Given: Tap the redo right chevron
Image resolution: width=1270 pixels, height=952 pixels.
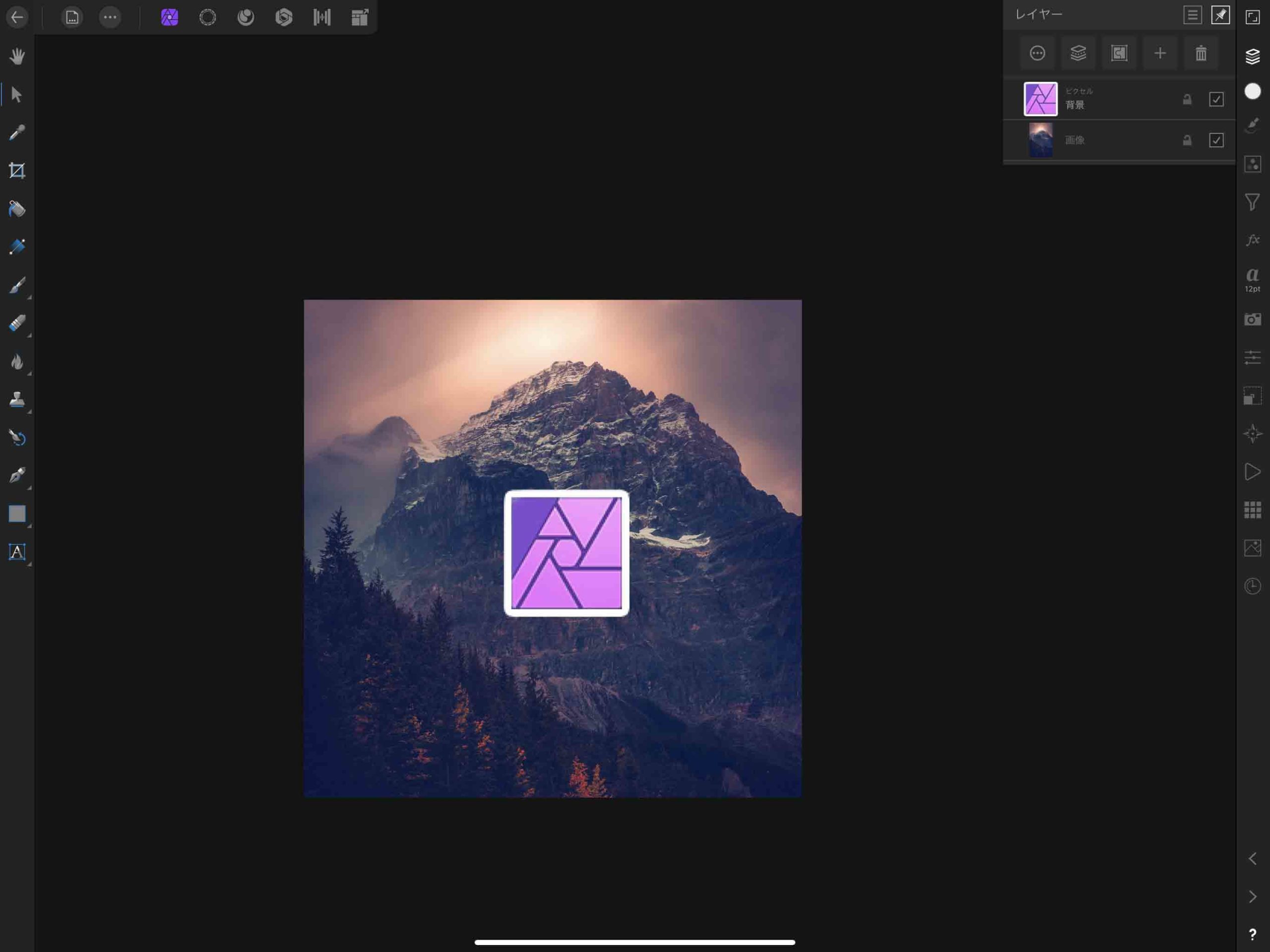Looking at the screenshot, I should pos(1252,897).
